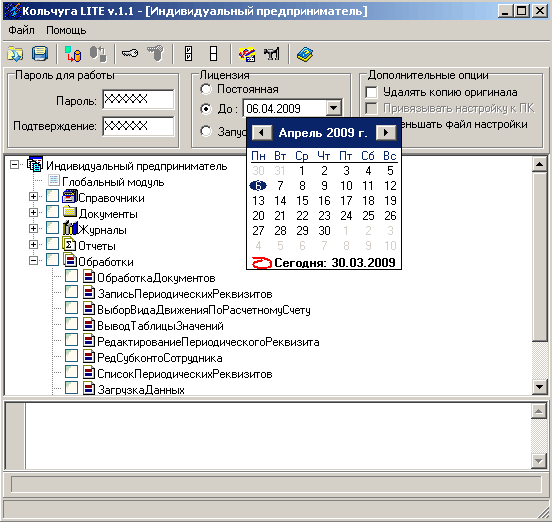The height and width of the screenshot is (522, 552).
Task: Click the blue help book icon
Action: (305, 54)
